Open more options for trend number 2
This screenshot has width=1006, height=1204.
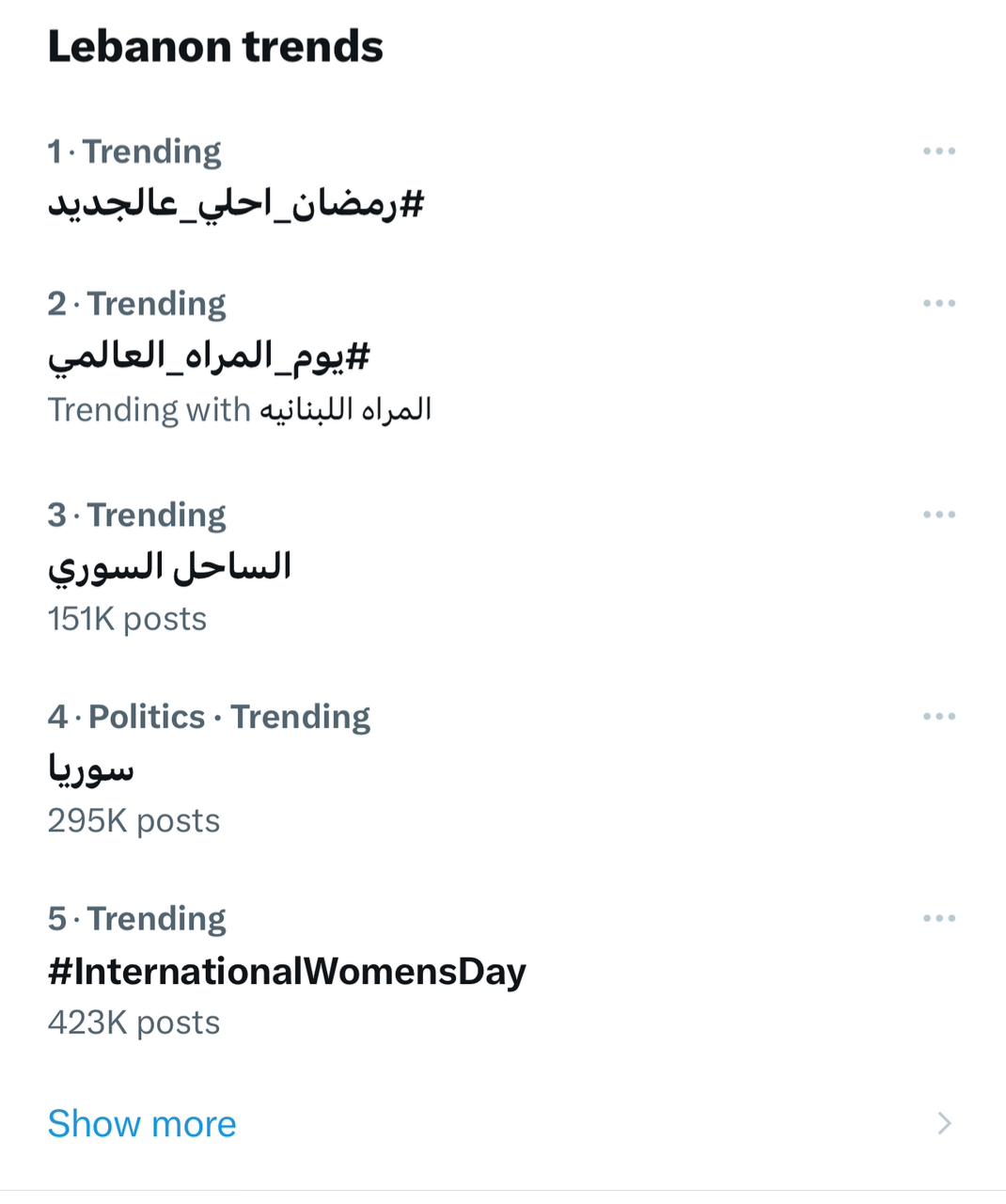[x=938, y=304]
